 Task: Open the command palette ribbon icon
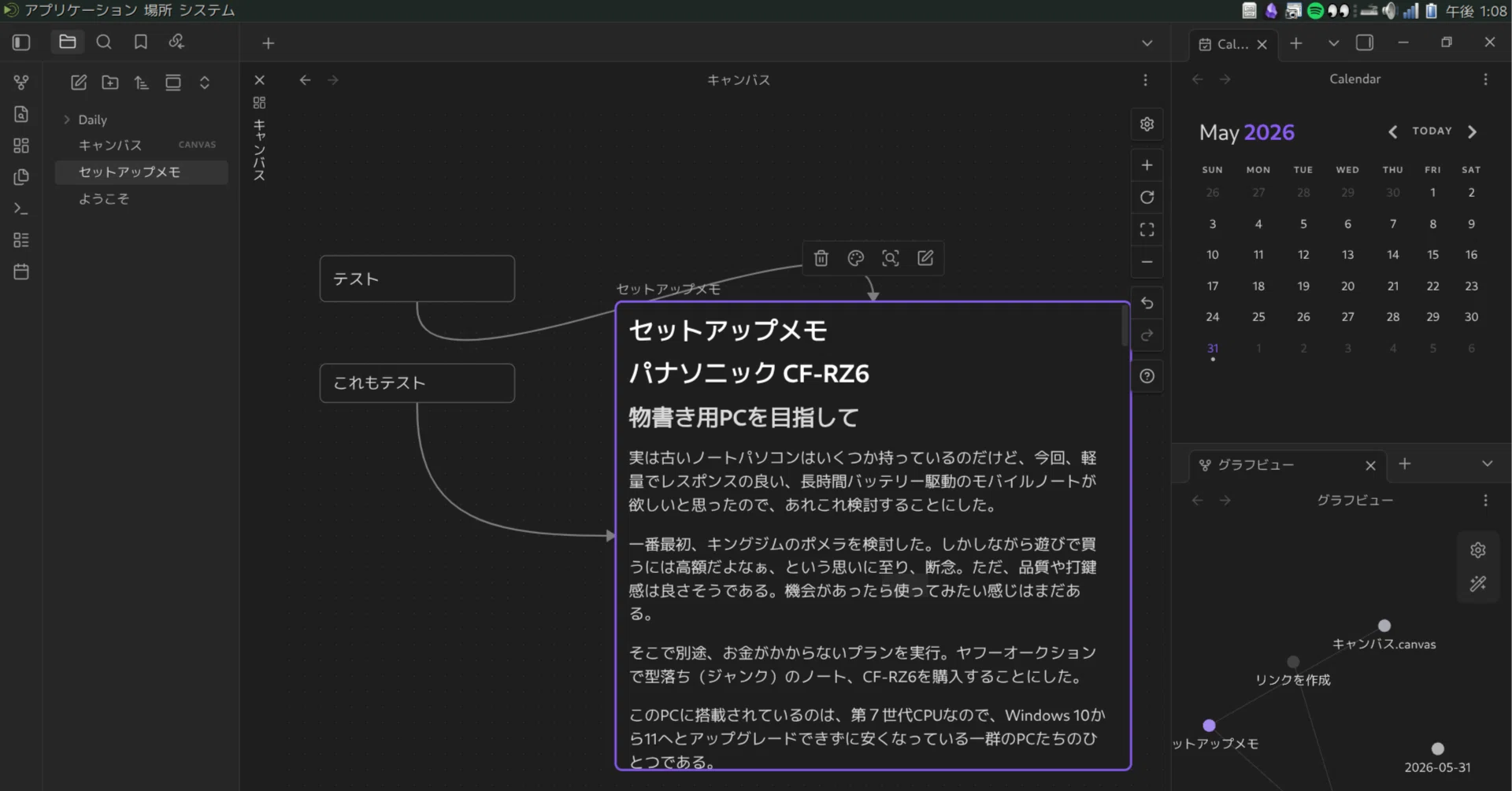point(21,209)
